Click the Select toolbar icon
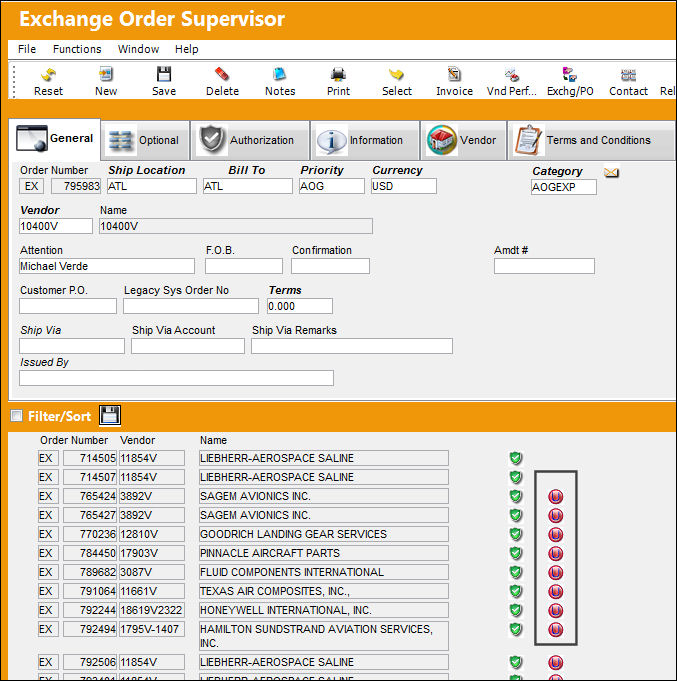677x681 pixels. (x=396, y=81)
